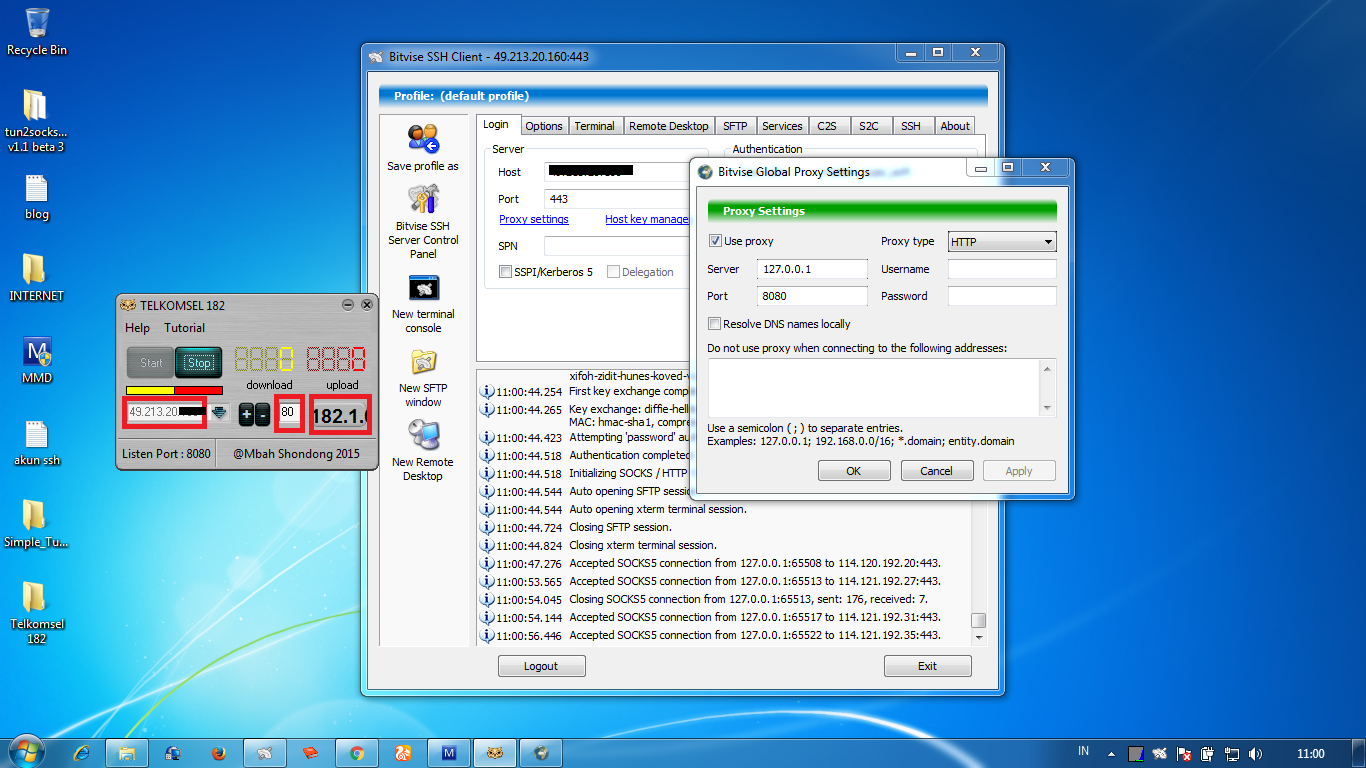This screenshot has width=1366, height=768.
Task: Open the SFTP tab
Action: [735, 126]
